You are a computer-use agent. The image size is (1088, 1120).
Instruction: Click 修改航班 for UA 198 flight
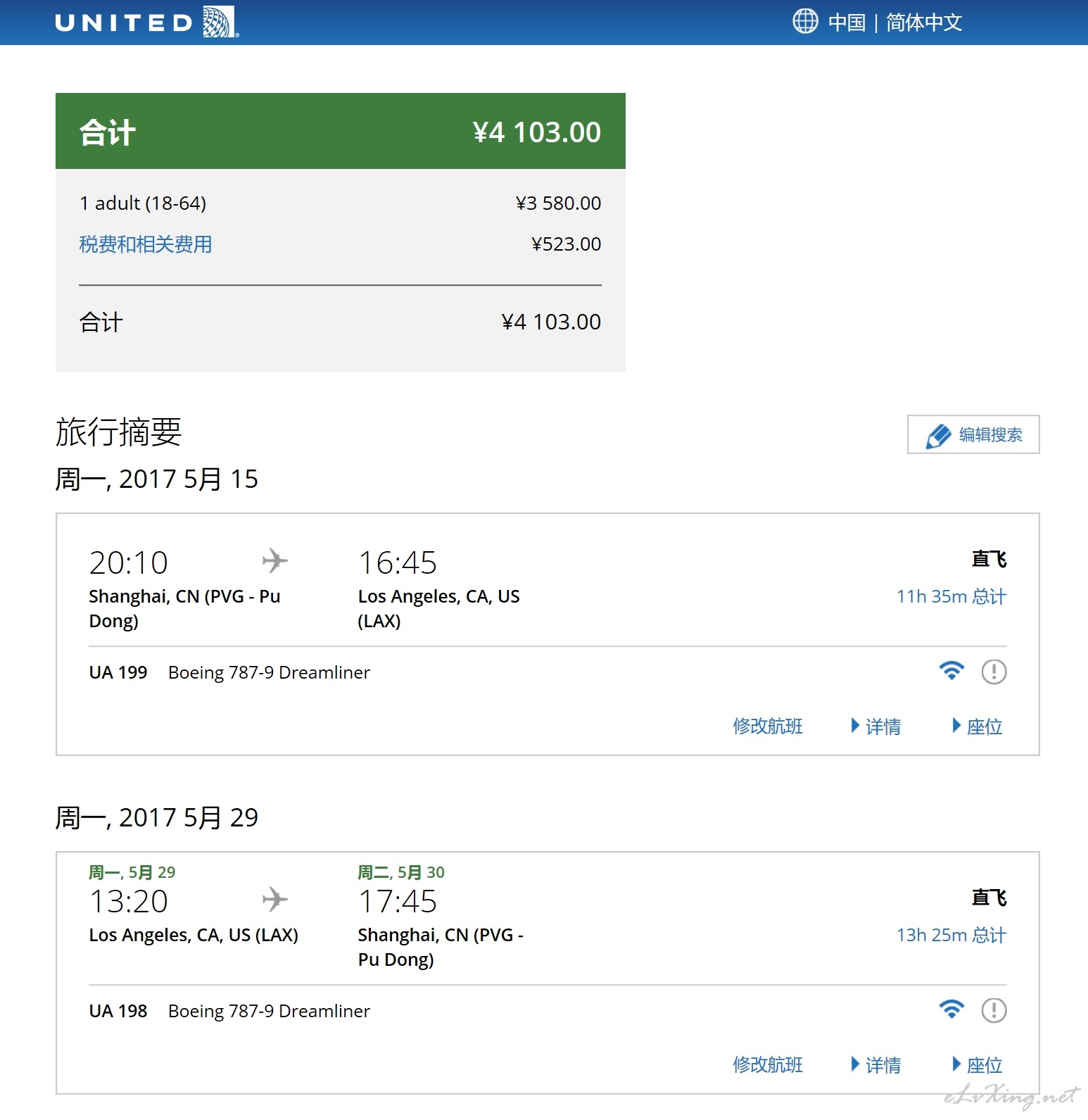coord(768,1064)
